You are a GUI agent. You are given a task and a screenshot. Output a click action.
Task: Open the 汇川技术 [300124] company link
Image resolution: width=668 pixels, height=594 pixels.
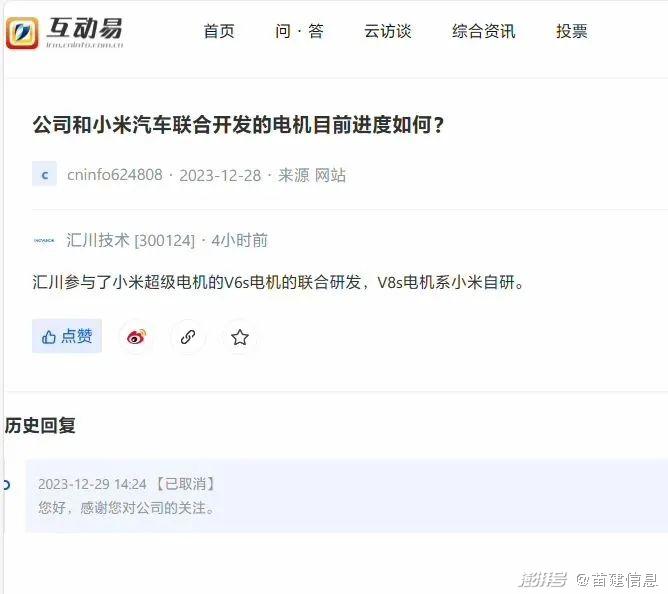pyautogui.click(x=130, y=240)
